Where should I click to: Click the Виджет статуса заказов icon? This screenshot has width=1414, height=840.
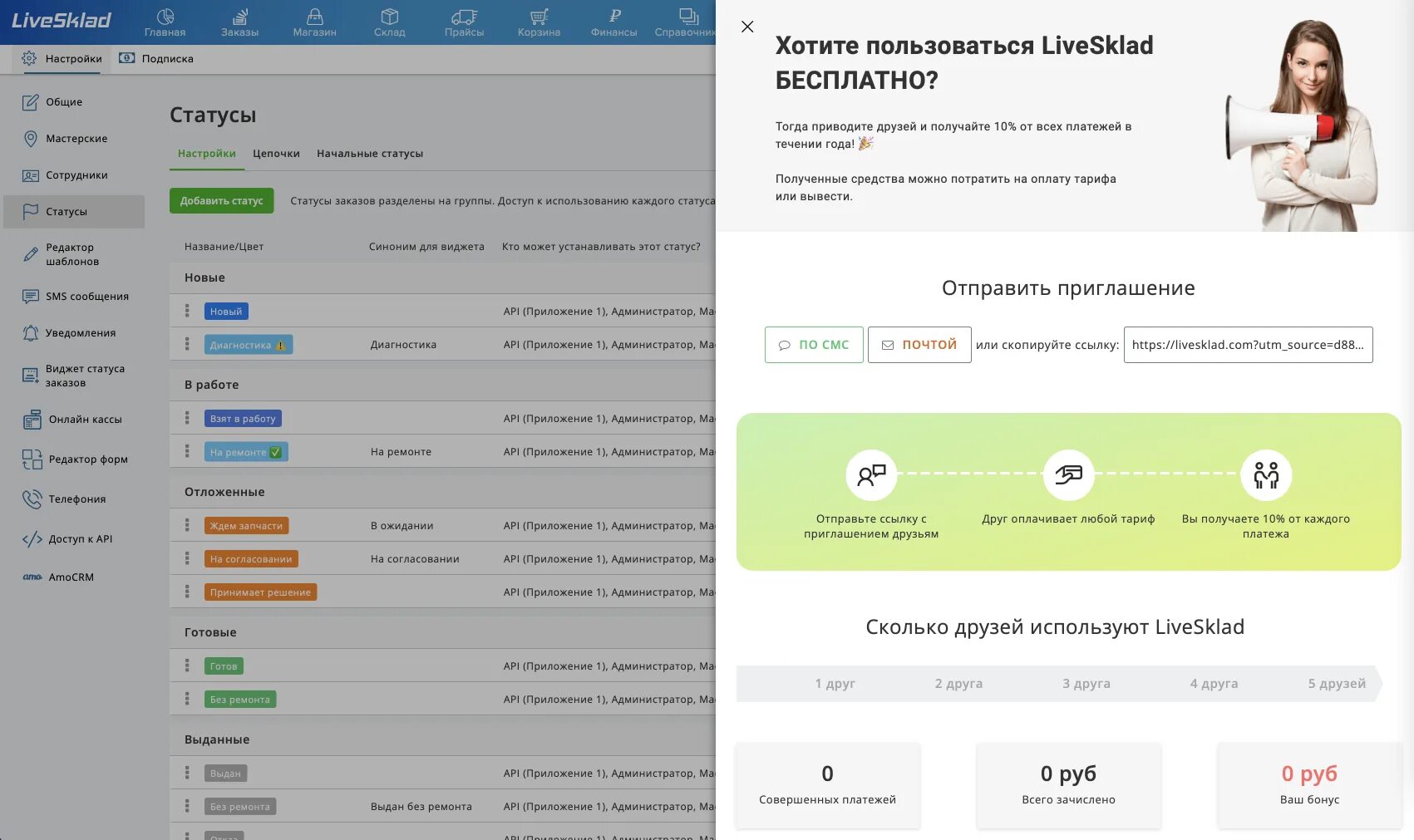click(31, 376)
